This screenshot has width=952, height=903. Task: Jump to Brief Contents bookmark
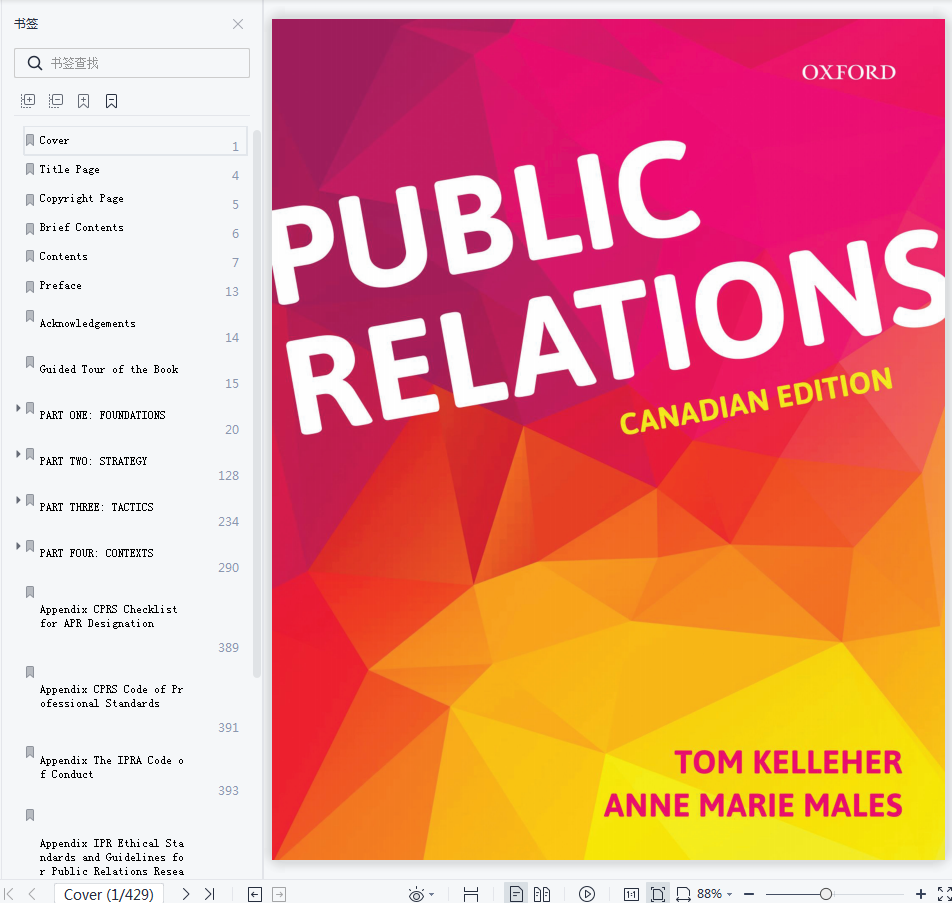pyautogui.click(x=81, y=228)
